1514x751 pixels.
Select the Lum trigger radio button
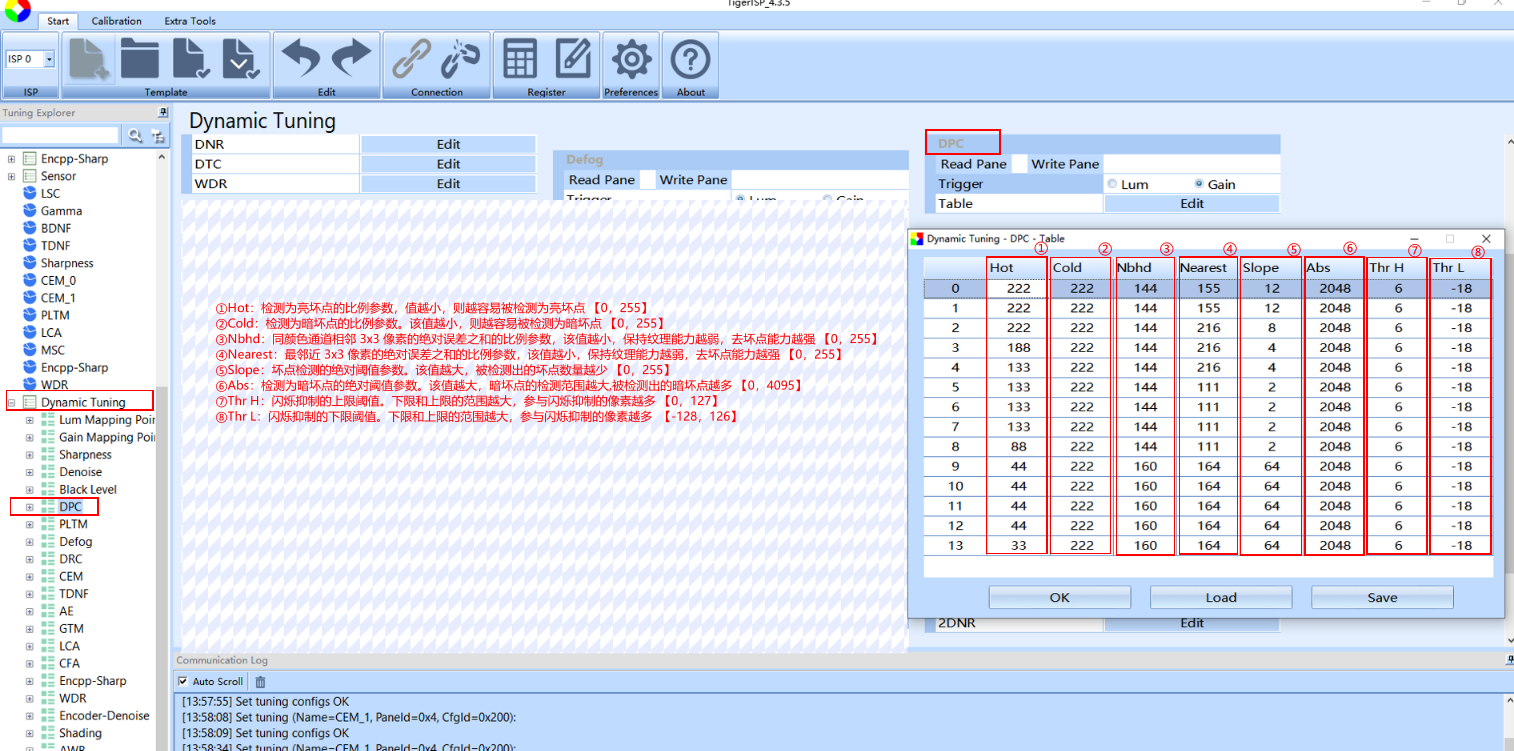1112,184
